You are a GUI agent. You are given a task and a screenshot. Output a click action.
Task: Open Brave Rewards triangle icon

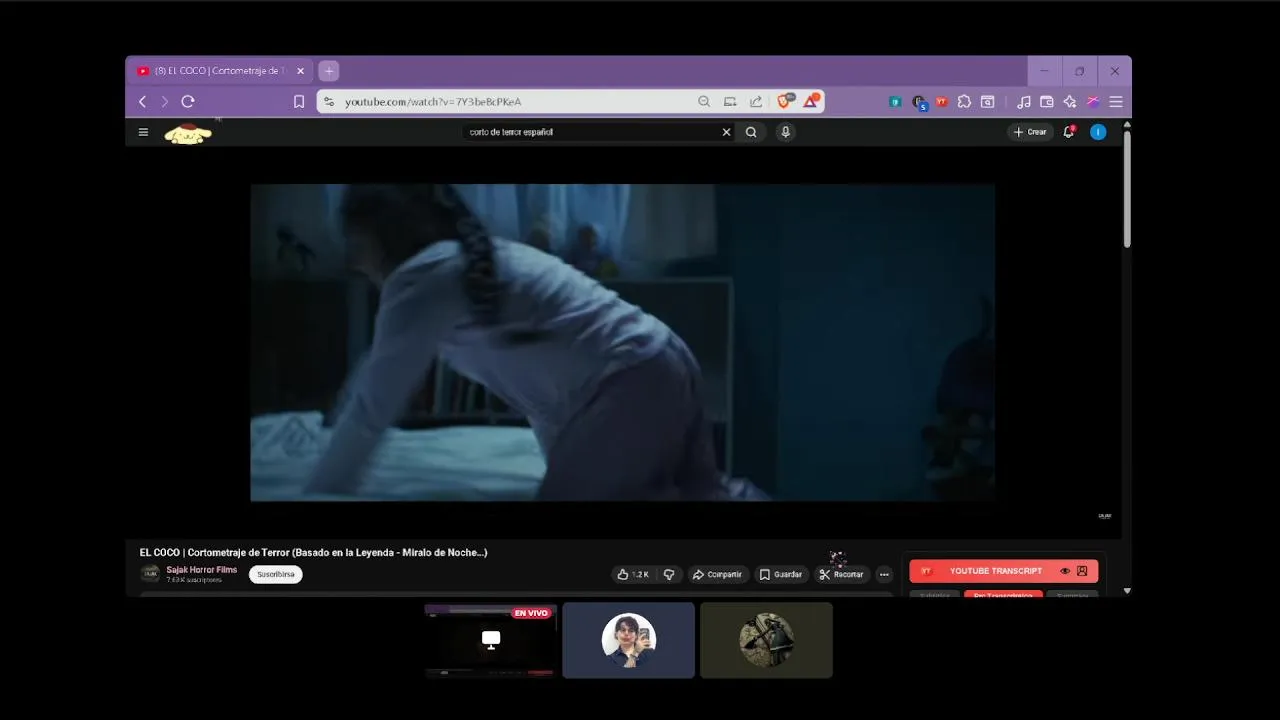(811, 100)
